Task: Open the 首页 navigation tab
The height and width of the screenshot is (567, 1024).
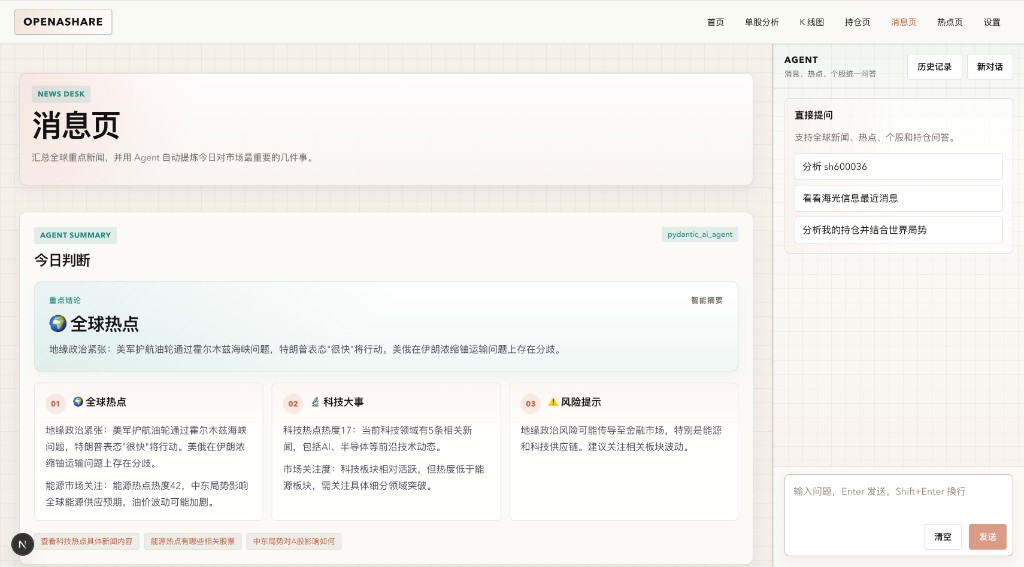Action: (x=715, y=22)
